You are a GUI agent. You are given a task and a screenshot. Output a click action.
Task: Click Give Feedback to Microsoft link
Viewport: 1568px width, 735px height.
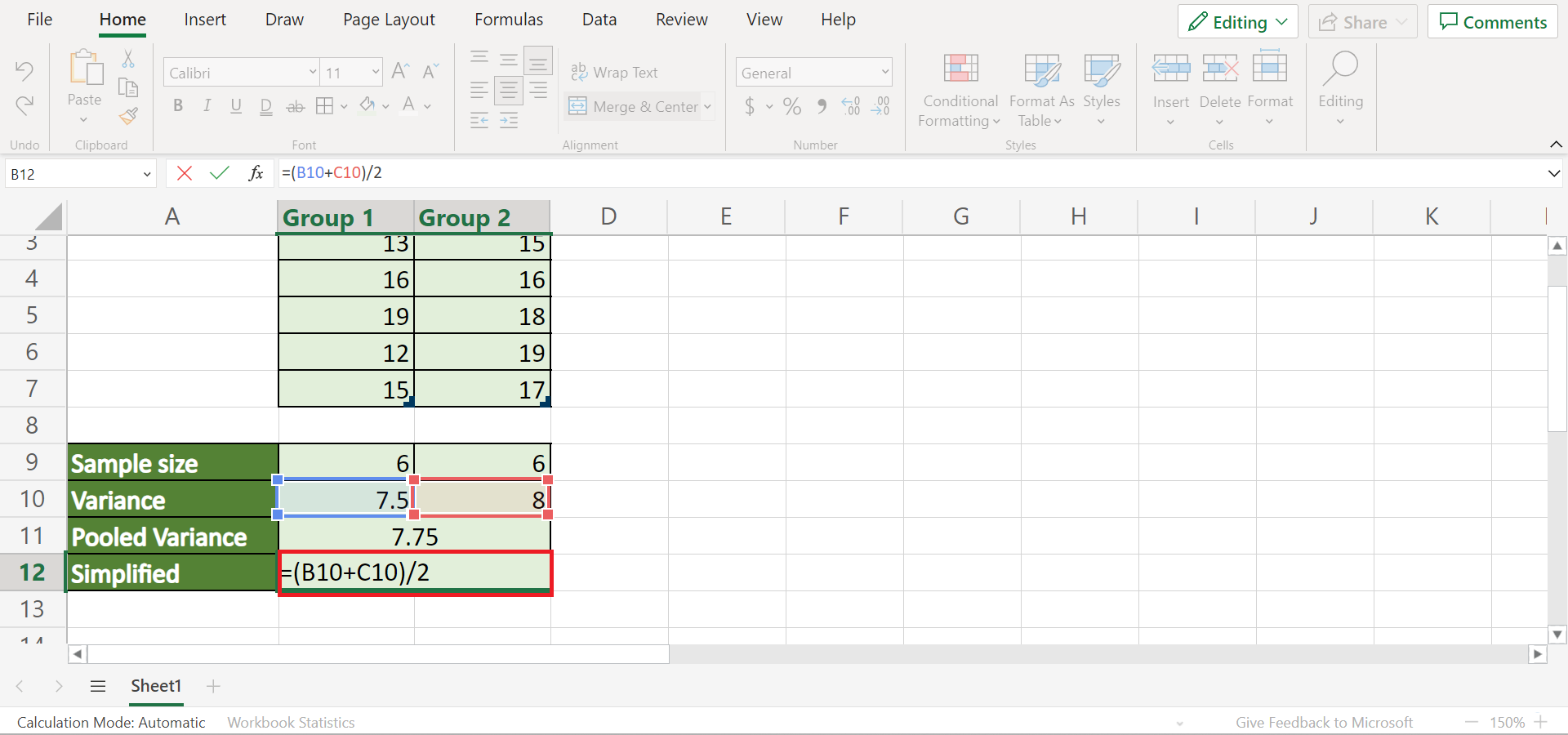(1324, 722)
